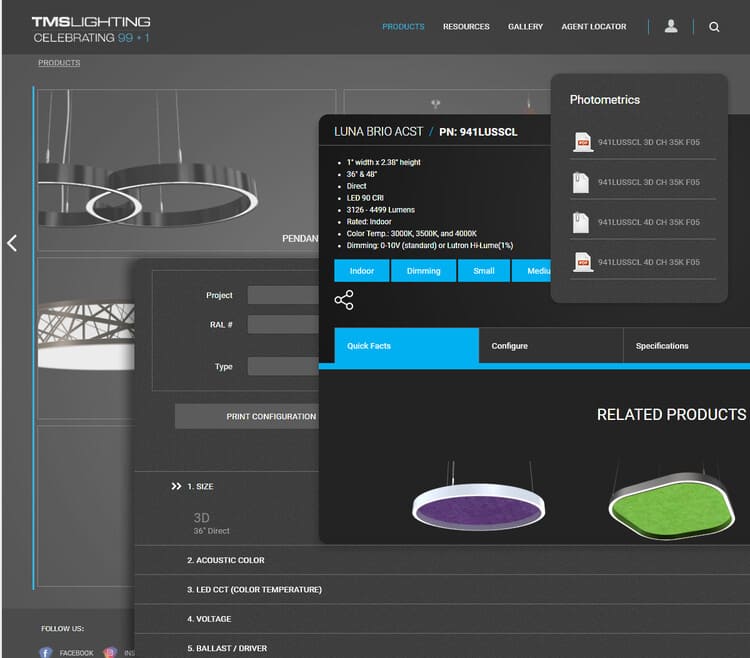The image size is (750, 658).
Task: Switch to the Quick Facts tab
Action: (x=406, y=346)
